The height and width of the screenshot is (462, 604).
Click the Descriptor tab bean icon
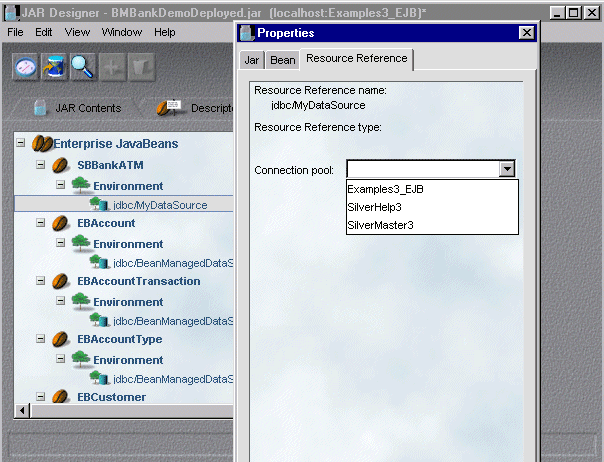point(168,107)
